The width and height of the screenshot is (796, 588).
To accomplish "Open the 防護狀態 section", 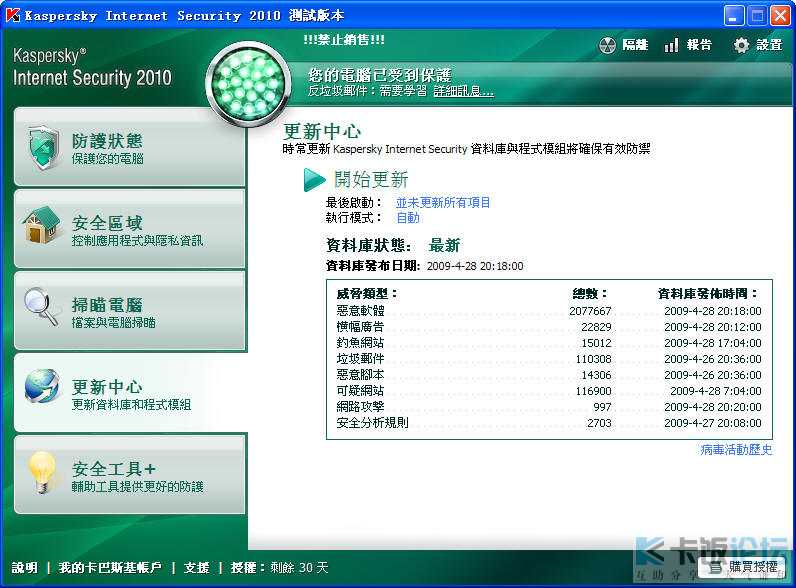I will tap(130, 147).
